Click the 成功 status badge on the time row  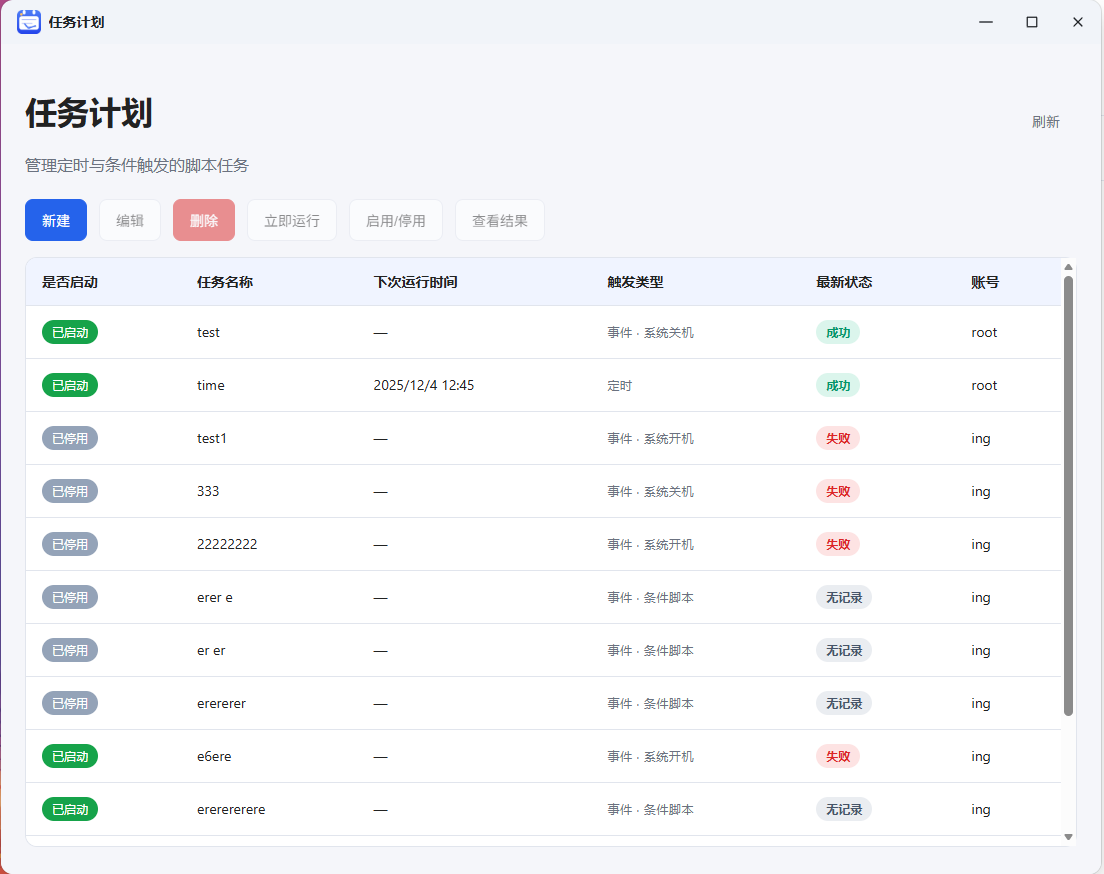coord(838,385)
